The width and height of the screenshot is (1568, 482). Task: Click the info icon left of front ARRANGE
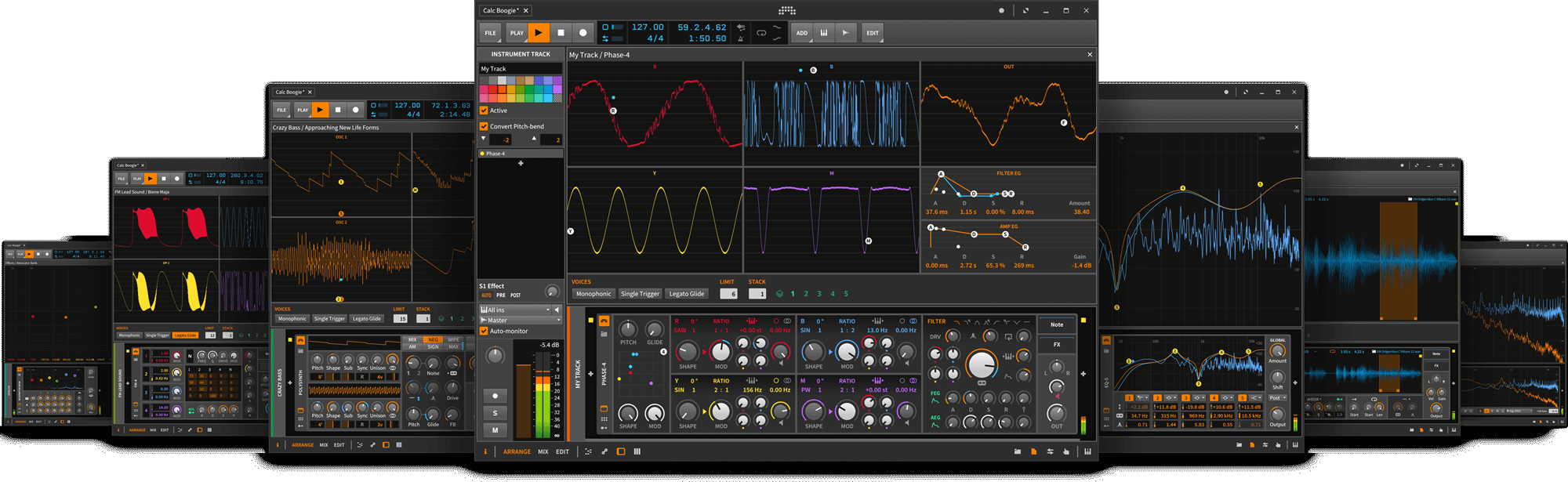pos(485,451)
